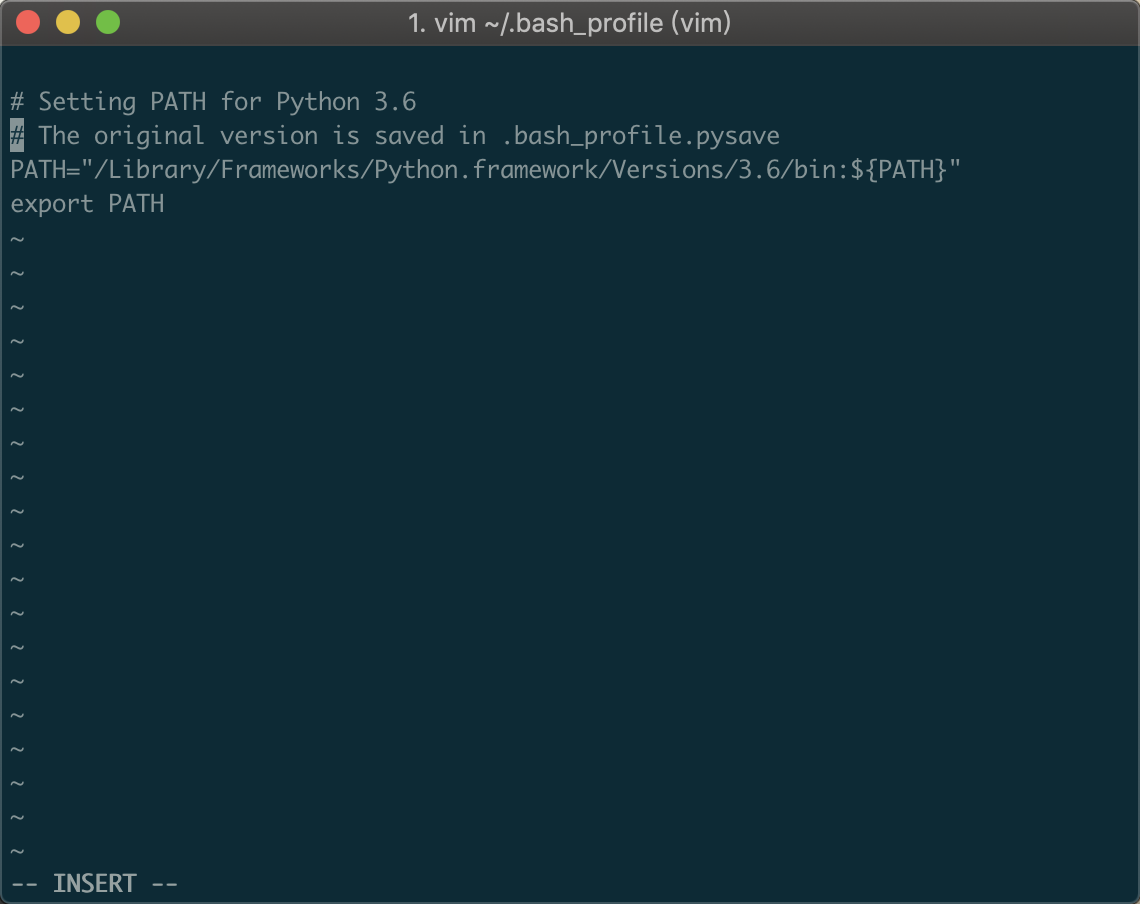Click the green zoom traffic light
This screenshot has height=904, width=1140.
coord(107,21)
